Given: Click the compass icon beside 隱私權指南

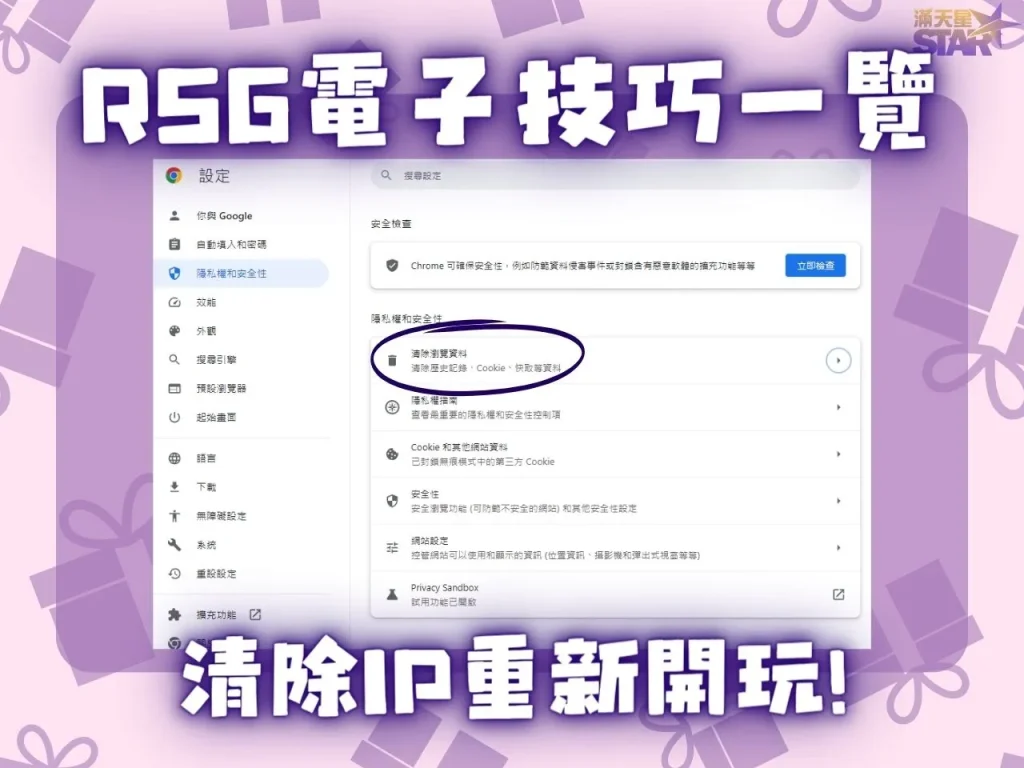Looking at the screenshot, I should pos(390,407).
